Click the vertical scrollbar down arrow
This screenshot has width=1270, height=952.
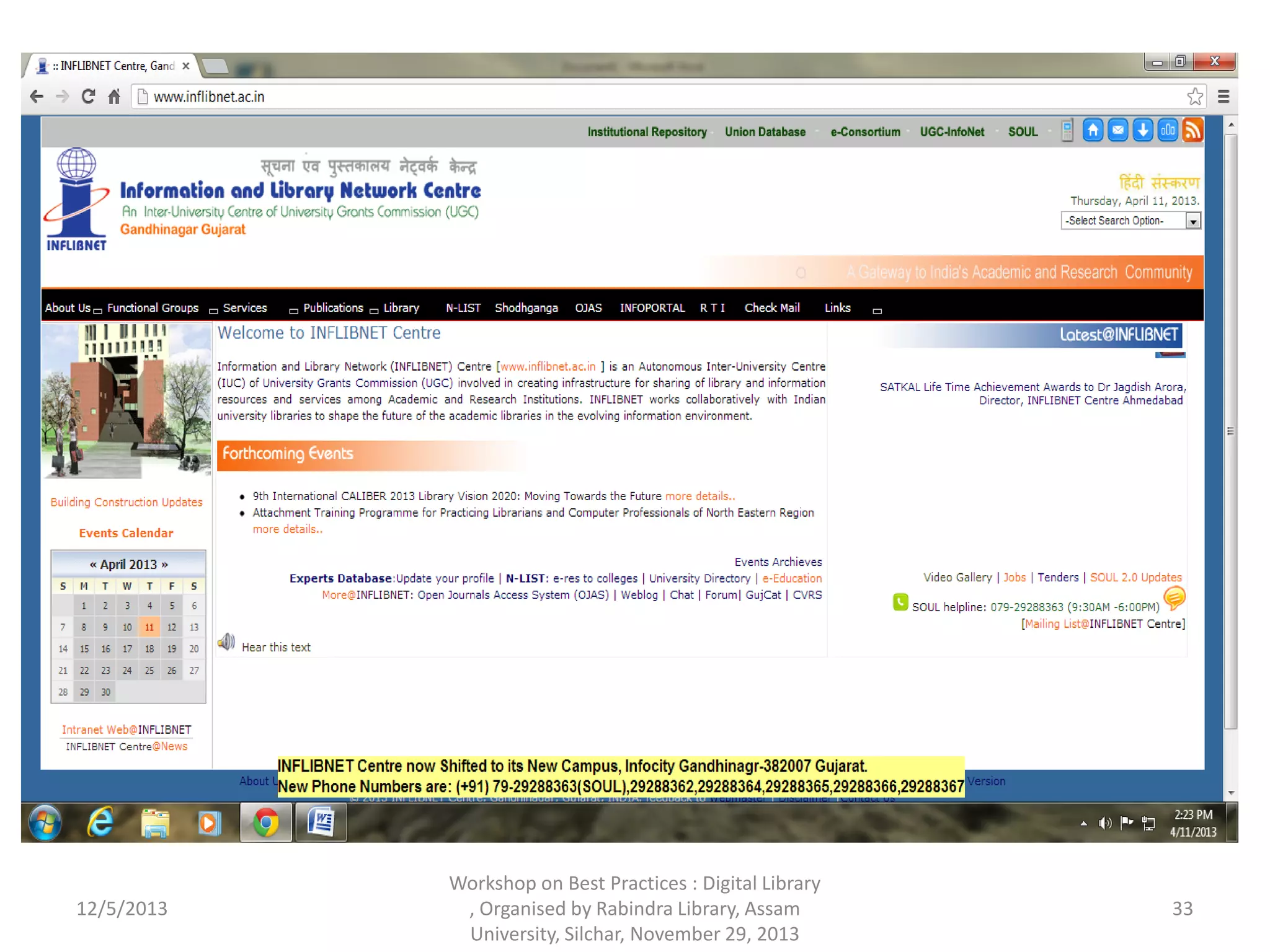coord(1231,794)
